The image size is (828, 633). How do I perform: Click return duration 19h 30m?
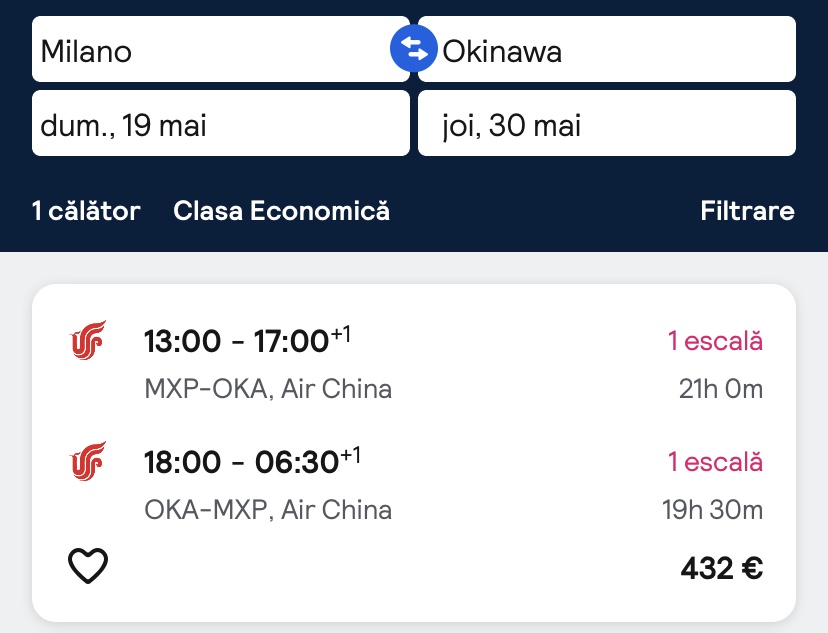pyautogui.click(x=712, y=510)
